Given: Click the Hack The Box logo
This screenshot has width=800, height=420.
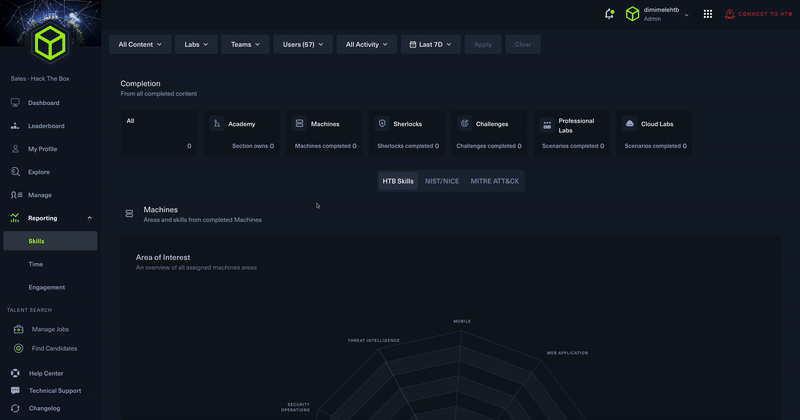Looking at the screenshot, I should 50,43.
